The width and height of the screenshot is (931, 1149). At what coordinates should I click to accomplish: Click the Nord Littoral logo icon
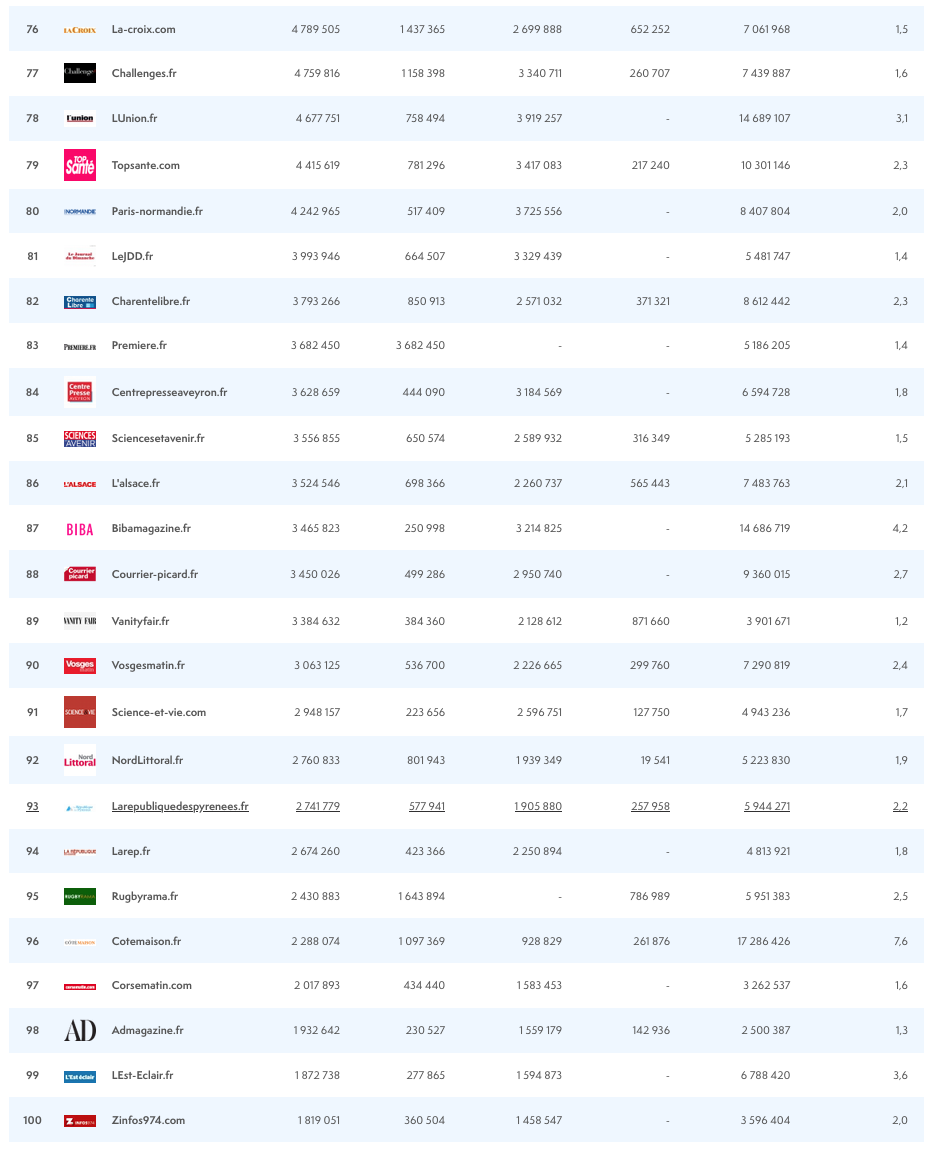coord(80,760)
